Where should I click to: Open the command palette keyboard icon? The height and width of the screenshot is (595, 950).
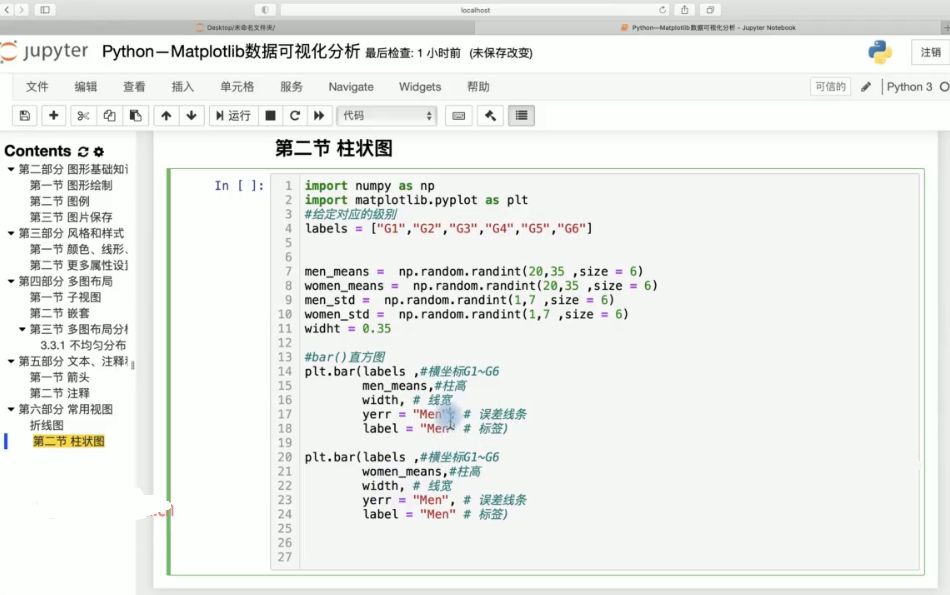click(459, 116)
